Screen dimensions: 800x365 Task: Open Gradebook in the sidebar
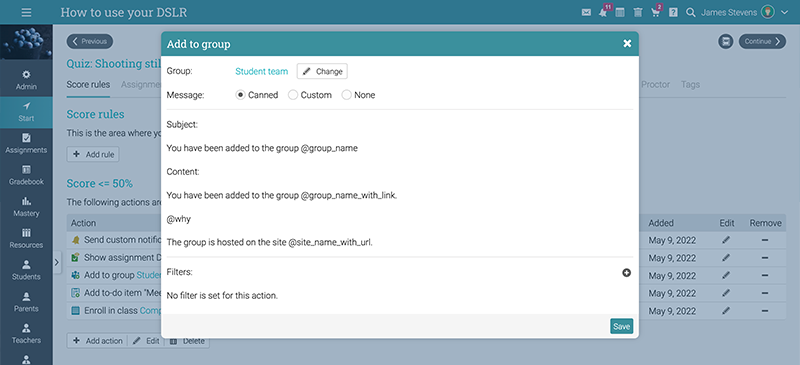[26, 176]
